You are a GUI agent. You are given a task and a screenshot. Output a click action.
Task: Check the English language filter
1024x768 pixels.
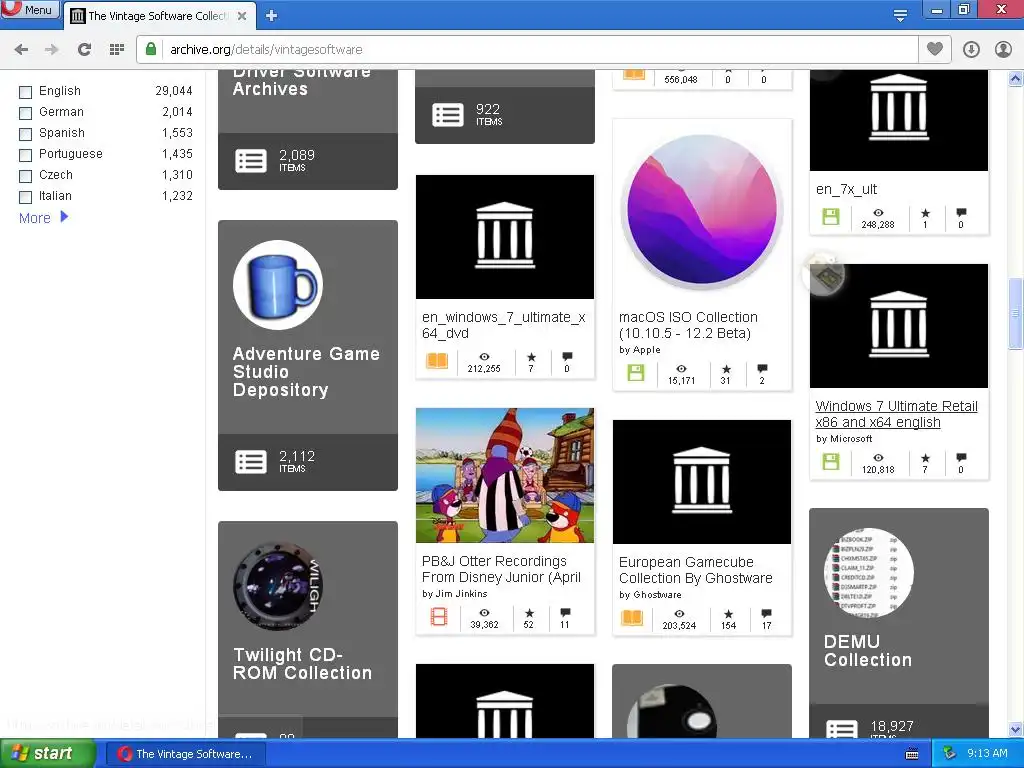25,92
